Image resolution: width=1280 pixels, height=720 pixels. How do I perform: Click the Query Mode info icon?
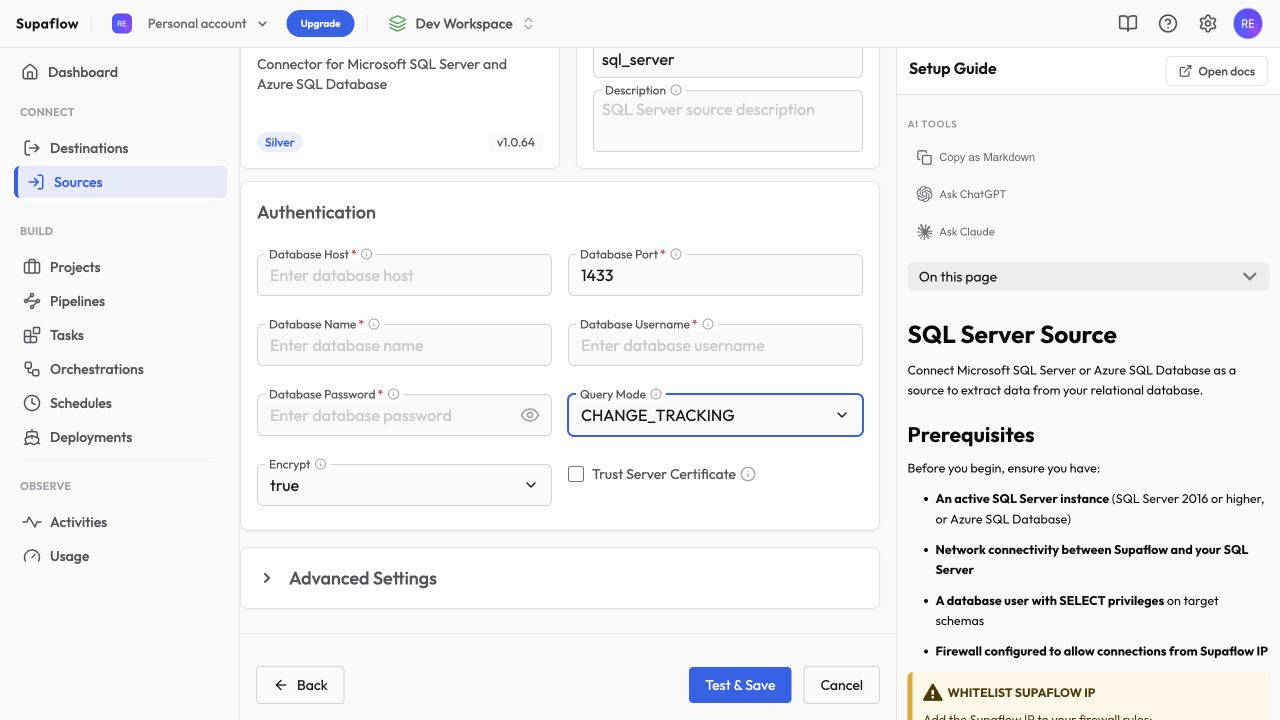click(656, 394)
